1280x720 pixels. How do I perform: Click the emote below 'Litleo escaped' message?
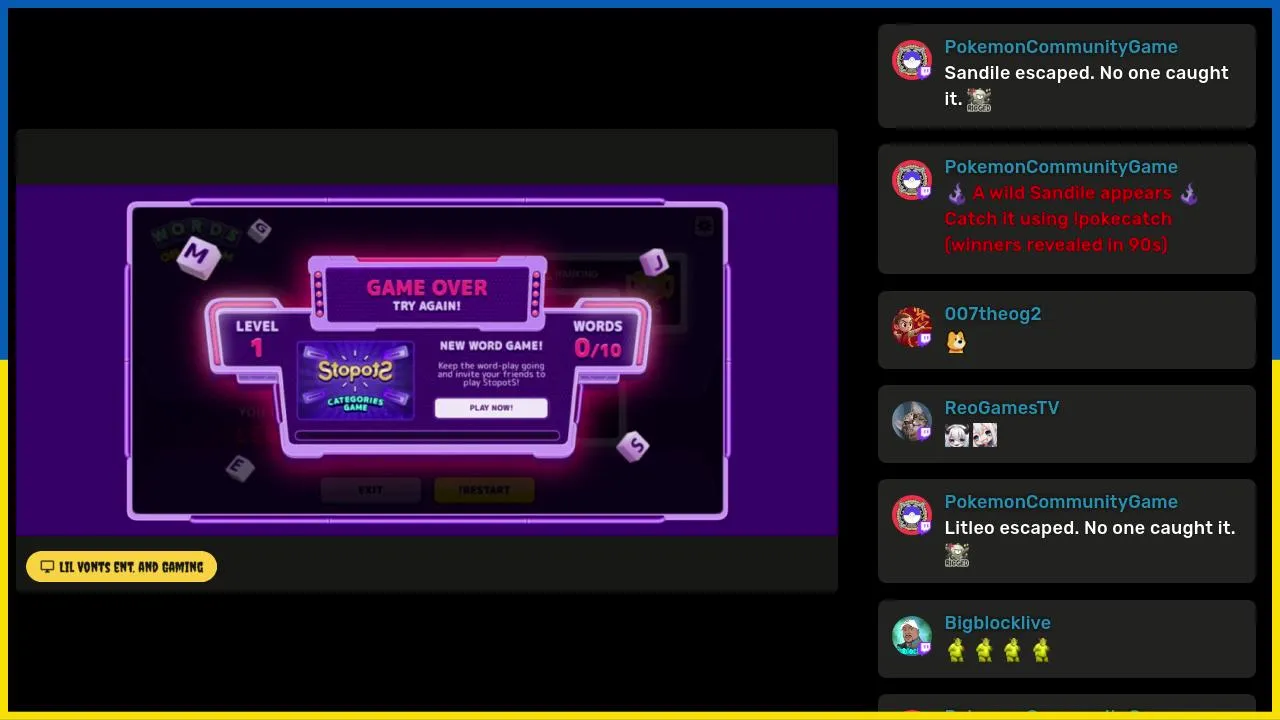coord(957,555)
